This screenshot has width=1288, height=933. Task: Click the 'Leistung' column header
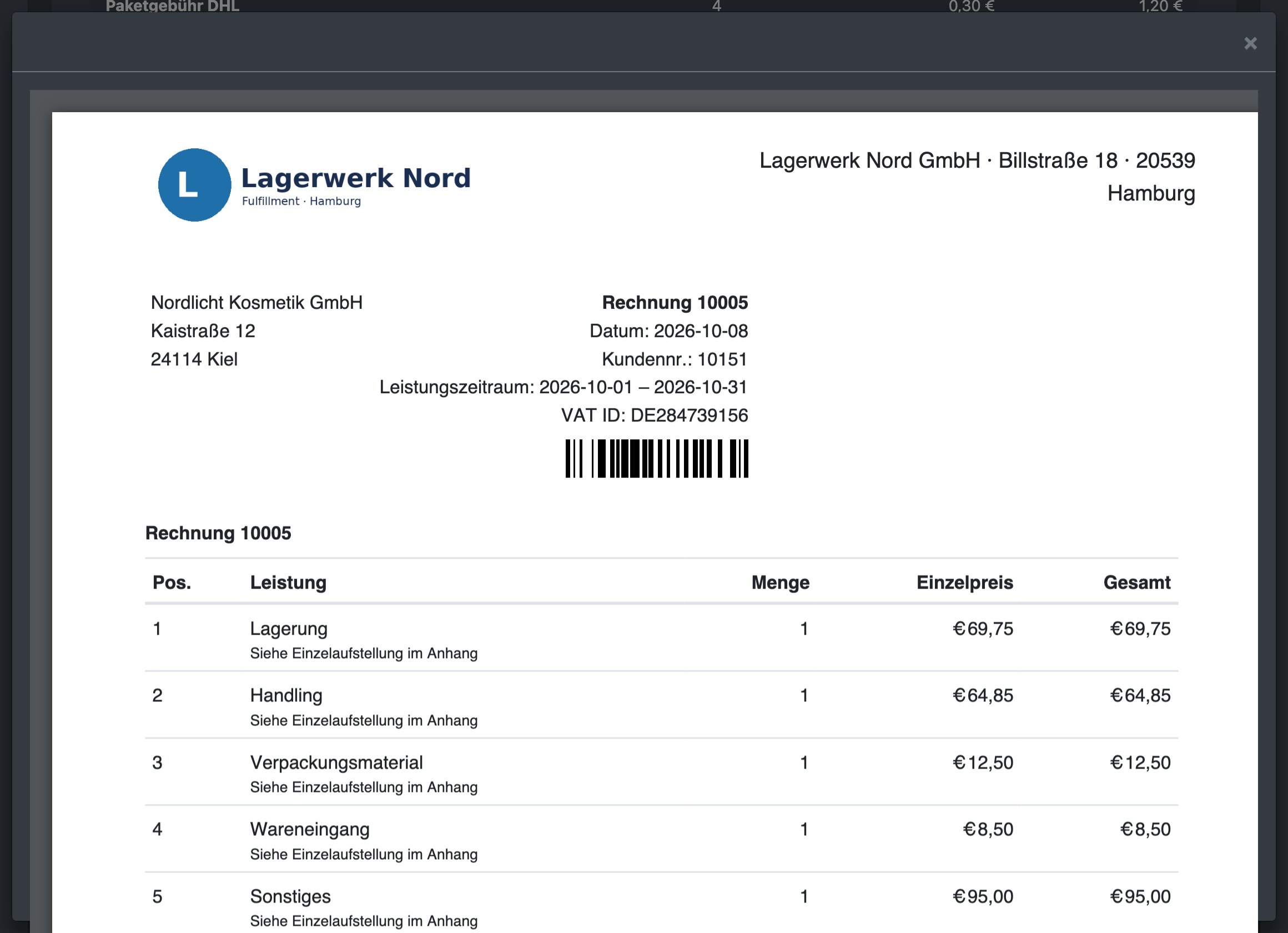(289, 583)
